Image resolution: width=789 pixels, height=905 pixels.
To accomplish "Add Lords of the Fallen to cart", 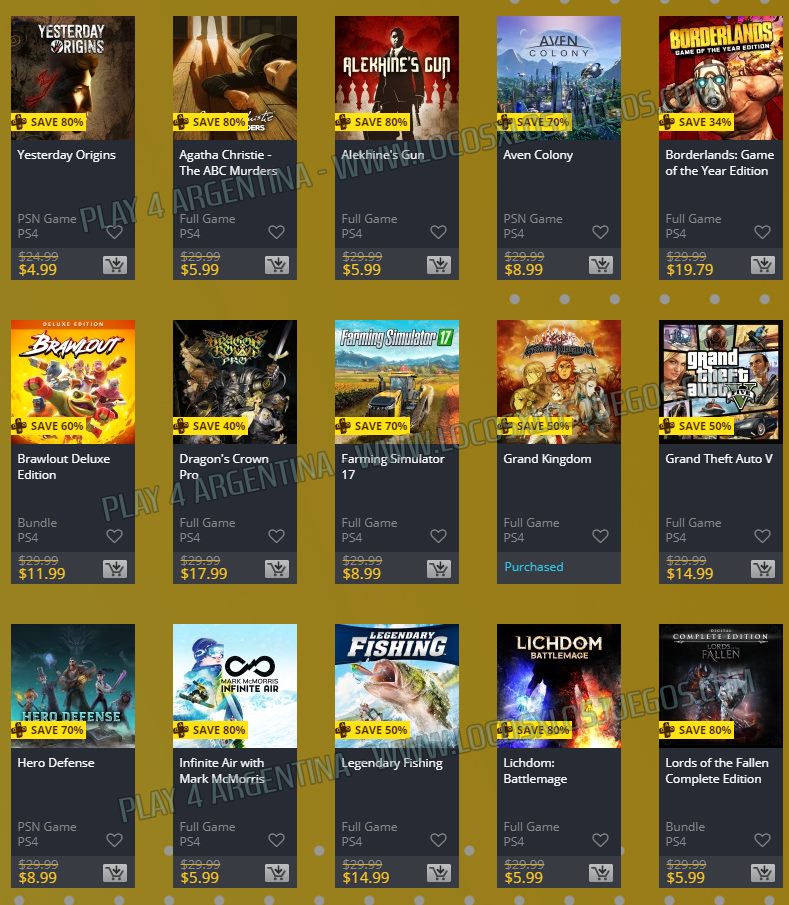I will [763, 873].
